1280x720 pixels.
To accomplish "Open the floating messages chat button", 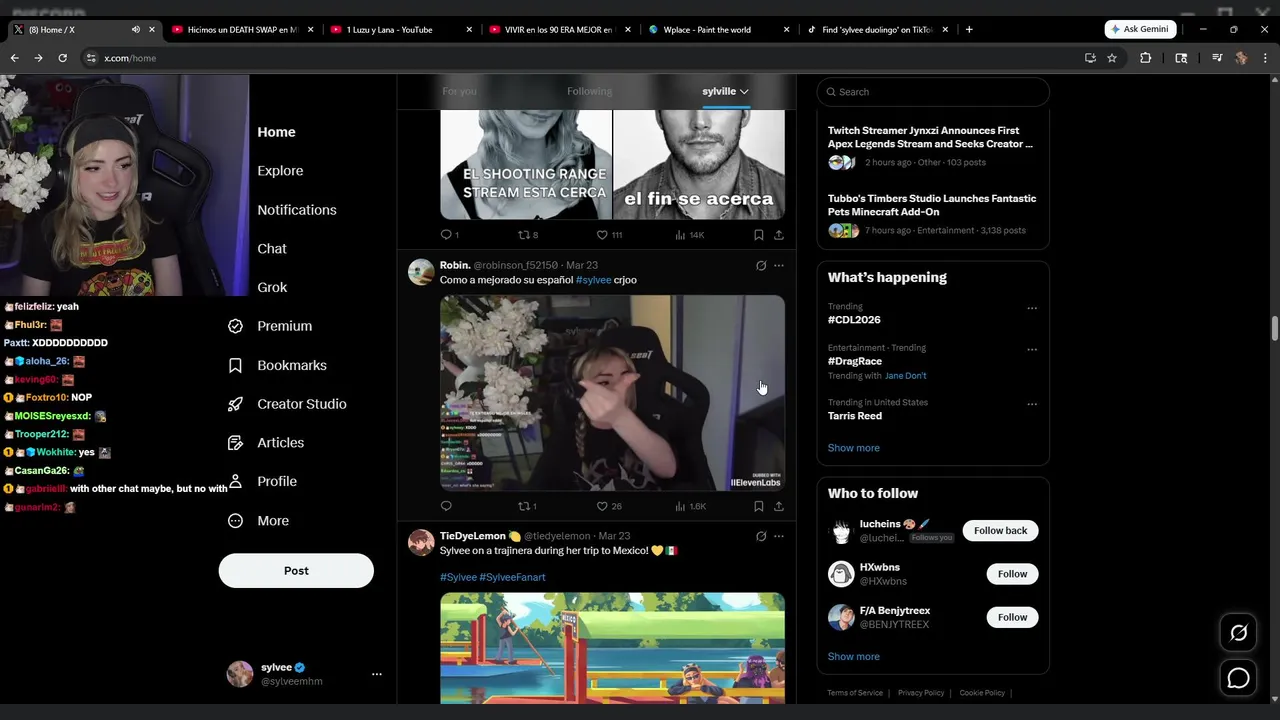I will tap(1238, 679).
